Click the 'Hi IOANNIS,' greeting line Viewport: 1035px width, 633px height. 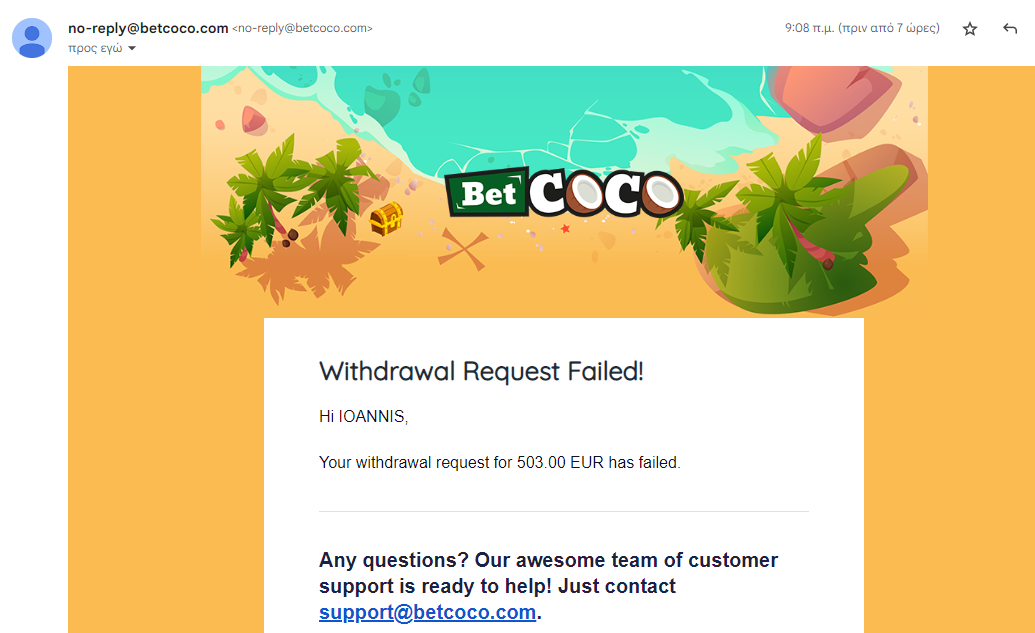(x=364, y=417)
